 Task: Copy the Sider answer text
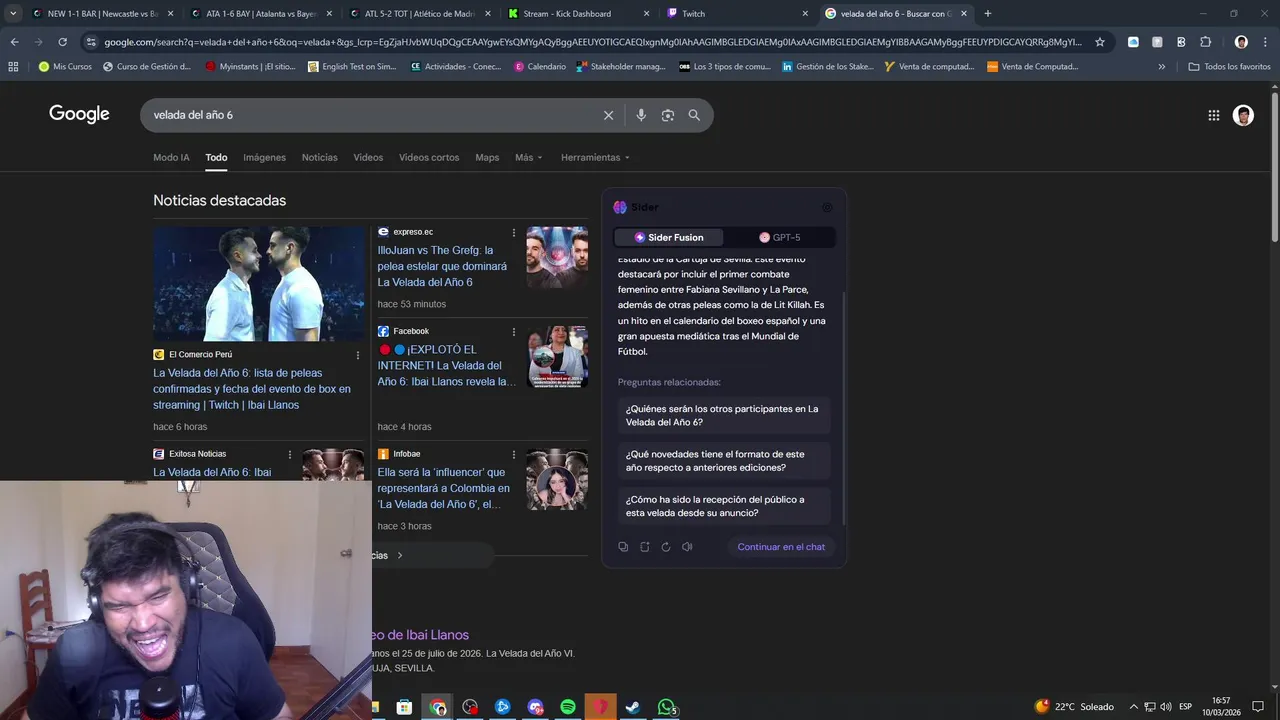(623, 547)
